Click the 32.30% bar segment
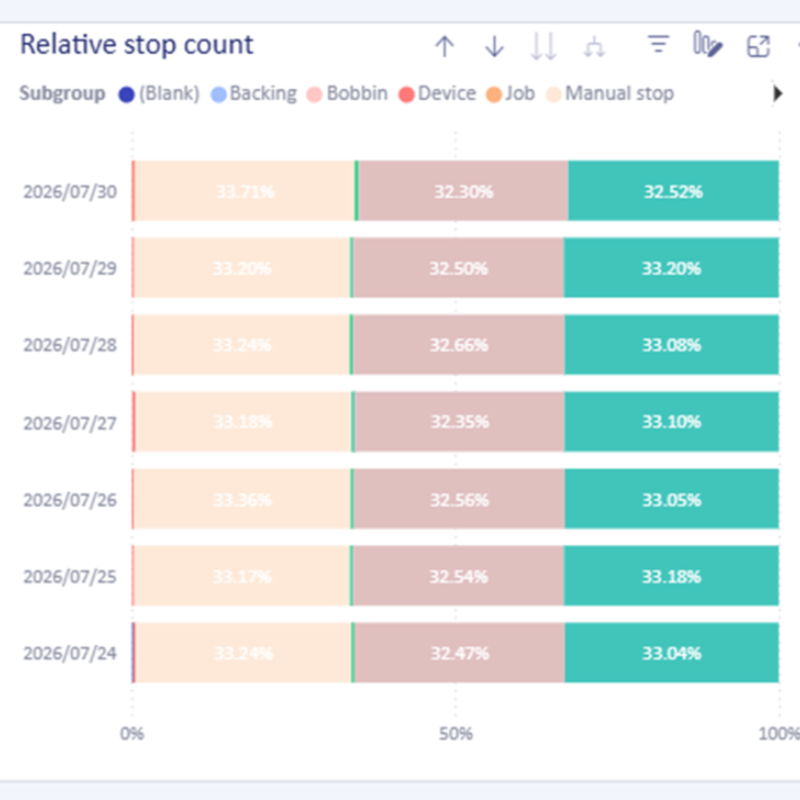The height and width of the screenshot is (800, 800). click(463, 191)
